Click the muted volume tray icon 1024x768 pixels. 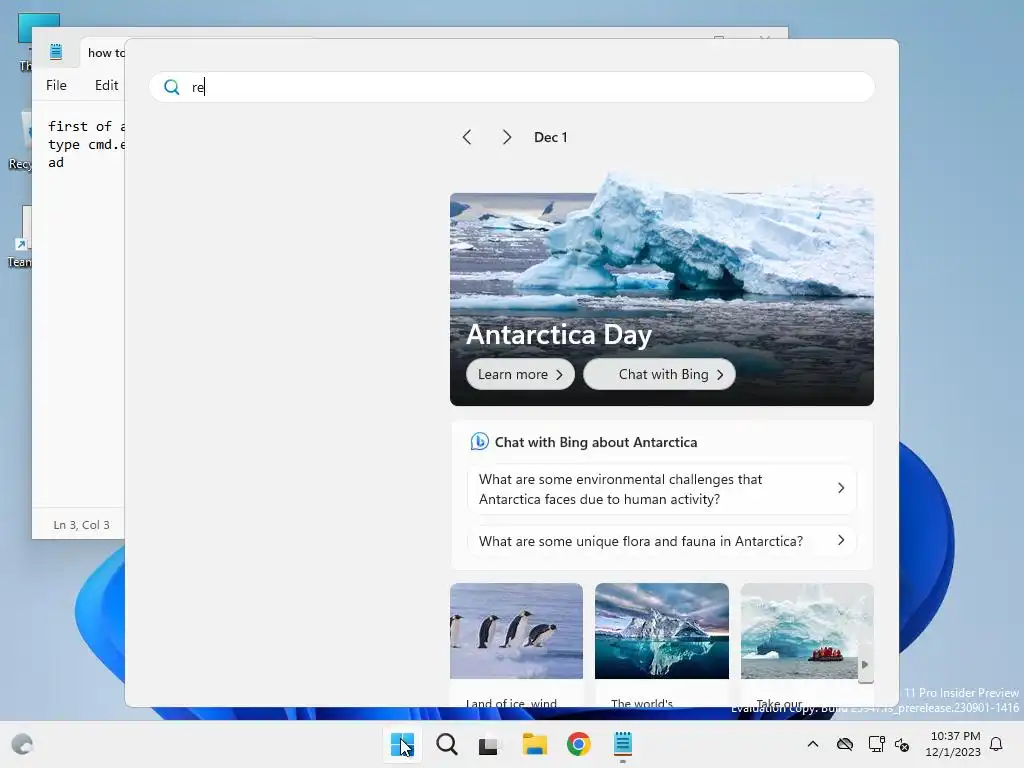pyautogui.click(x=902, y=744)
